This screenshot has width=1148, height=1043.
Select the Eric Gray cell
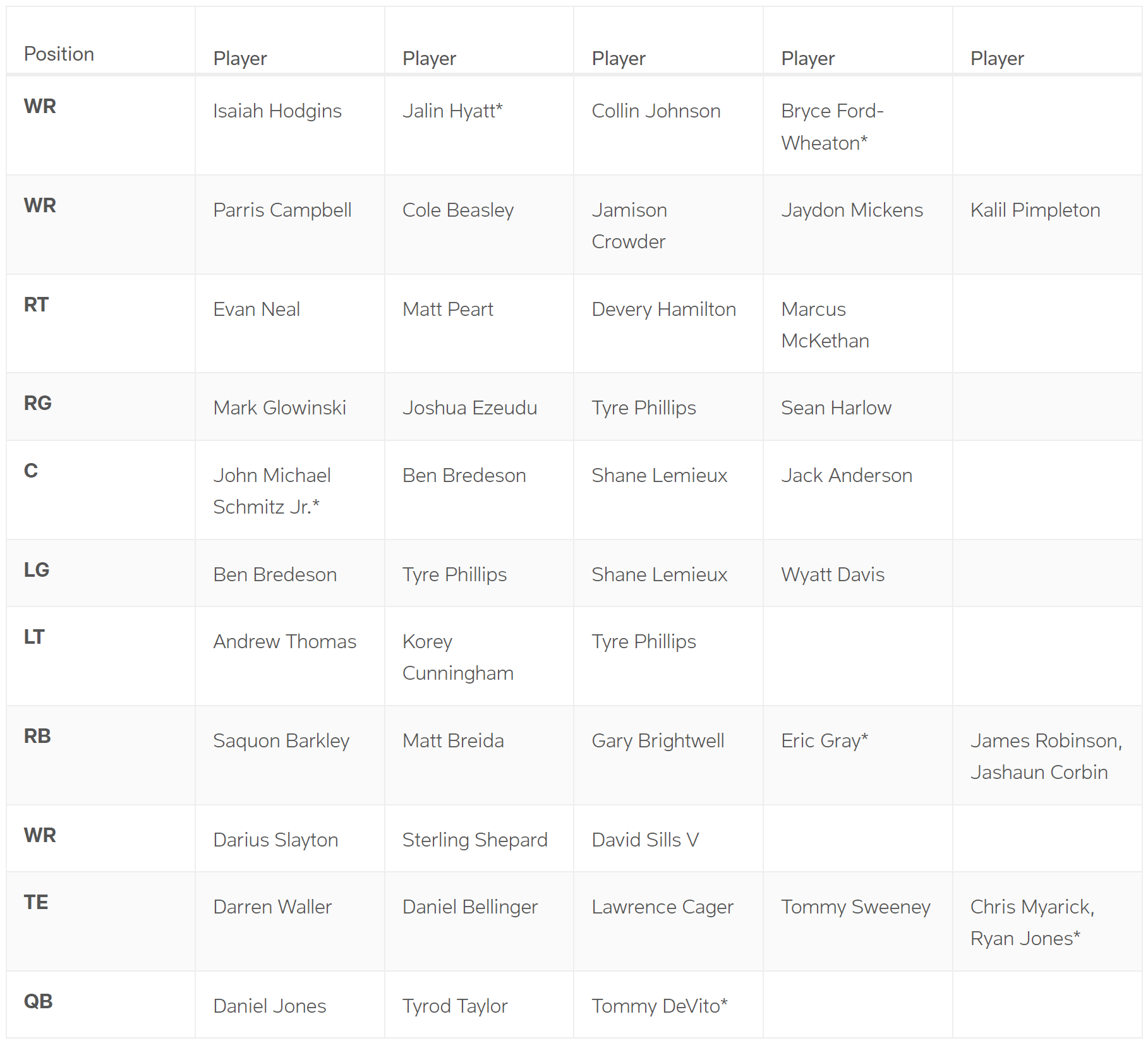(x=824, y=741)
